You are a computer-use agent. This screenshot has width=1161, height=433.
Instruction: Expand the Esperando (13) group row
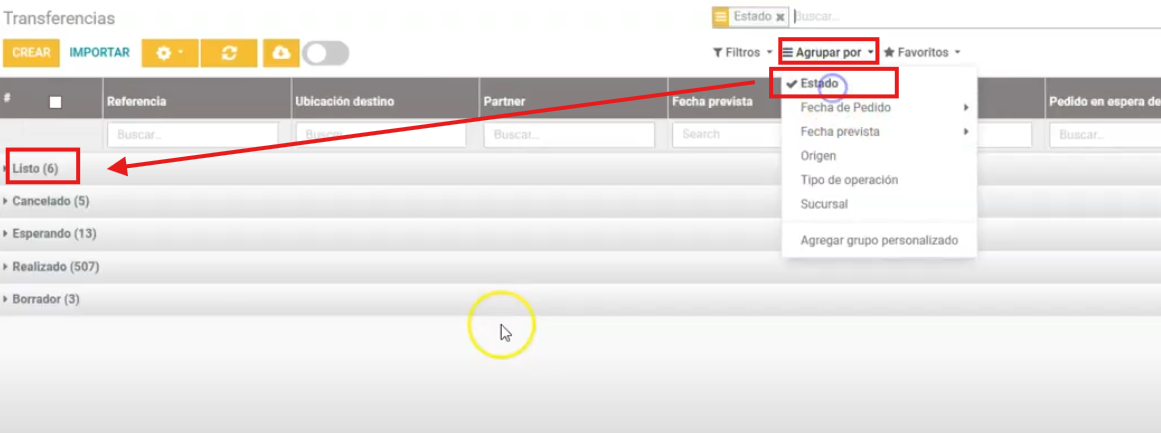54,234
